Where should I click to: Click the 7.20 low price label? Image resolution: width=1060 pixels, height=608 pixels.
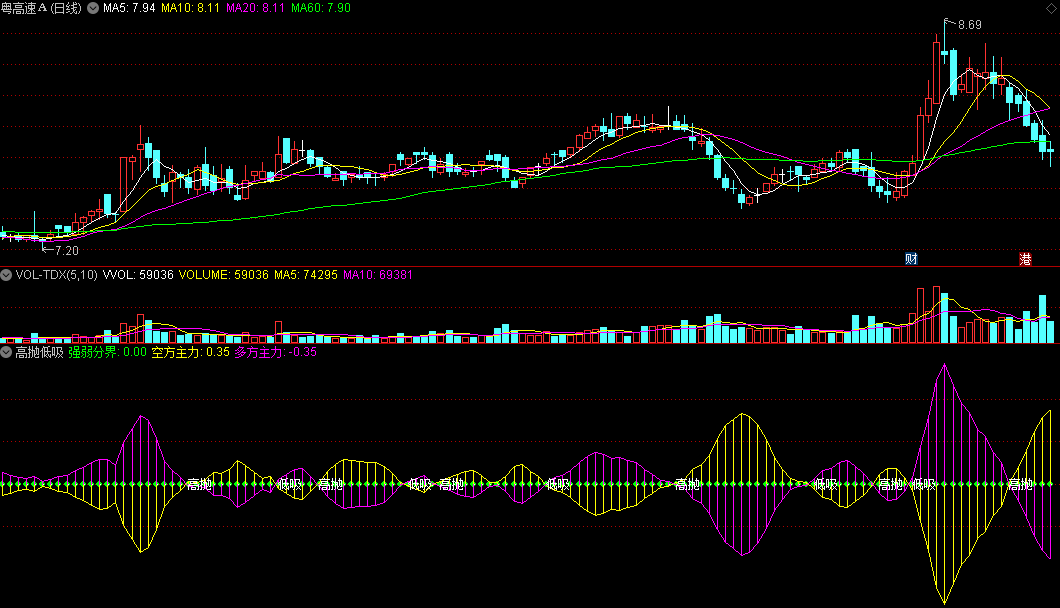[x=66, y=251]
